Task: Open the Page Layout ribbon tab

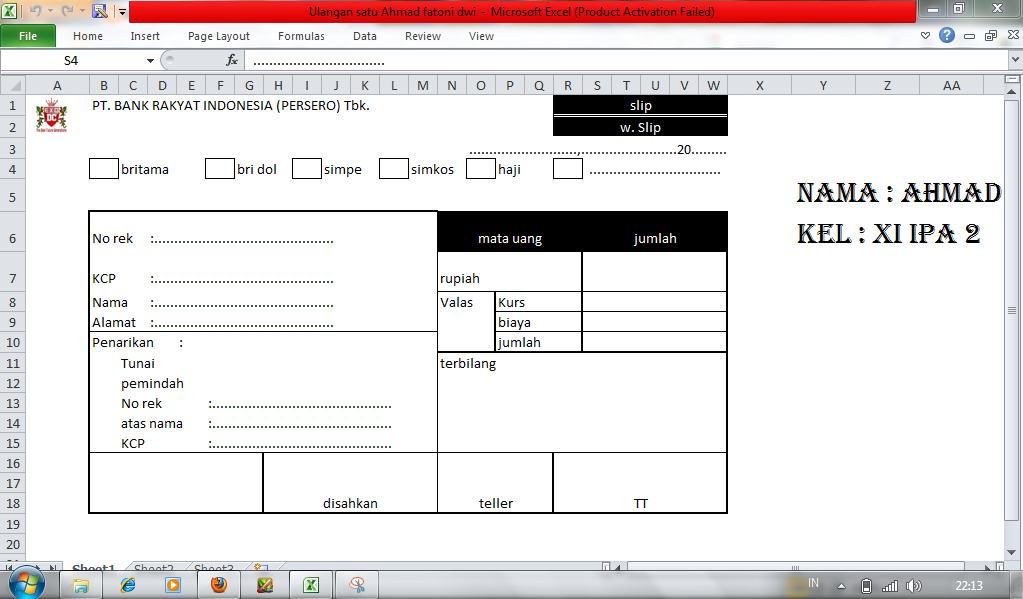Action: pyautogui.click(x=219, y=36)
